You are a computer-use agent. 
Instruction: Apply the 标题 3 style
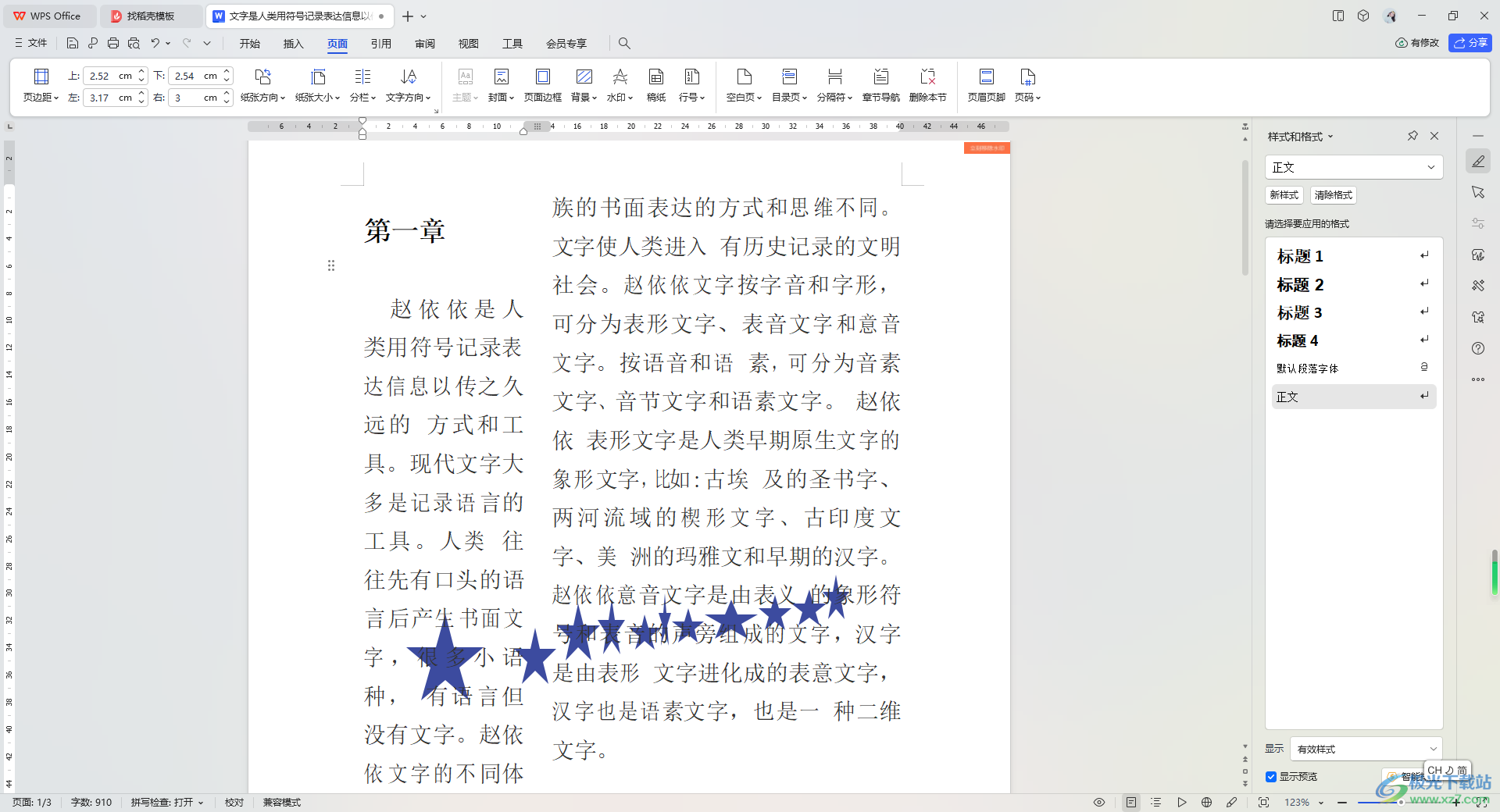click(1353, 312)
